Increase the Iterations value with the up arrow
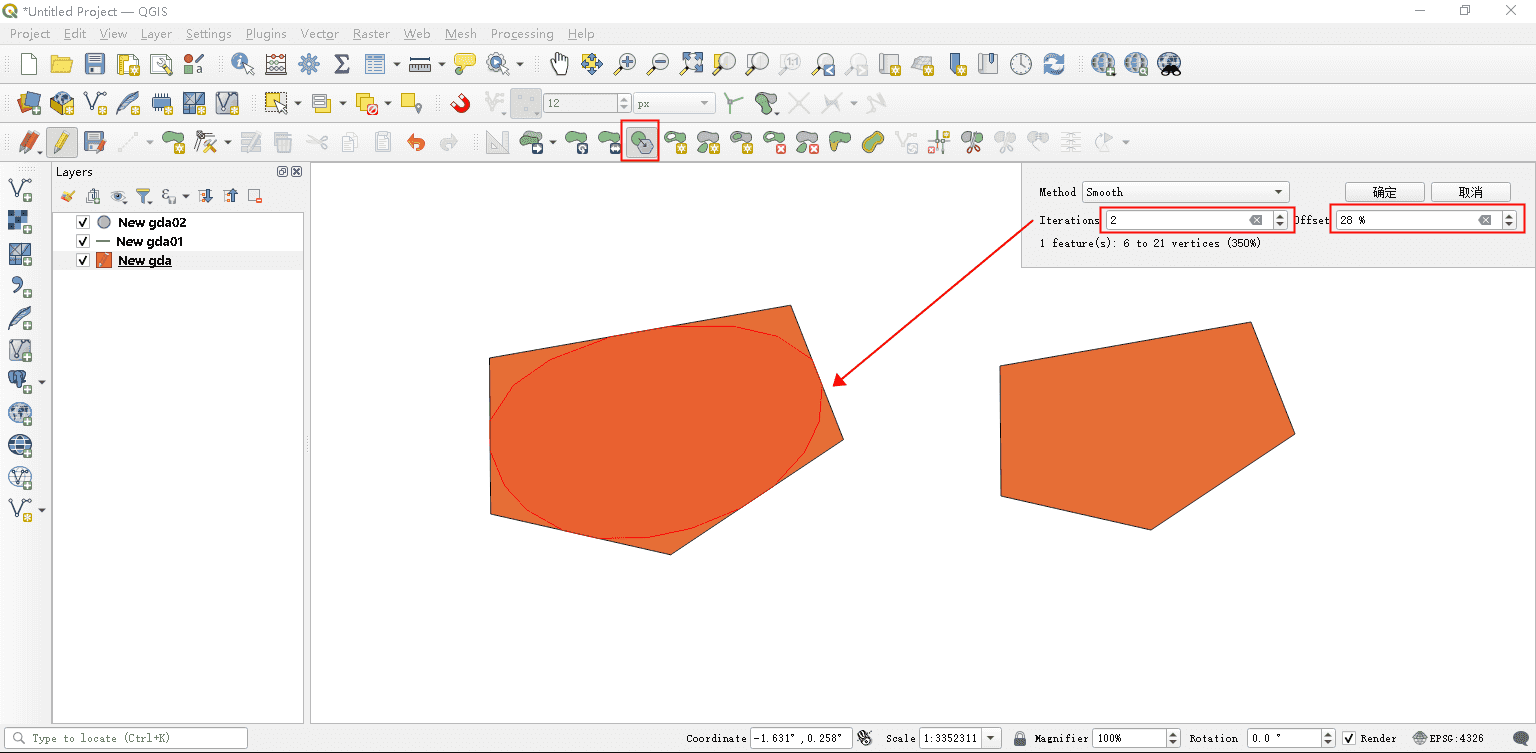Viewport: 1536px width, 753px height. click(x=1280, y=215)
